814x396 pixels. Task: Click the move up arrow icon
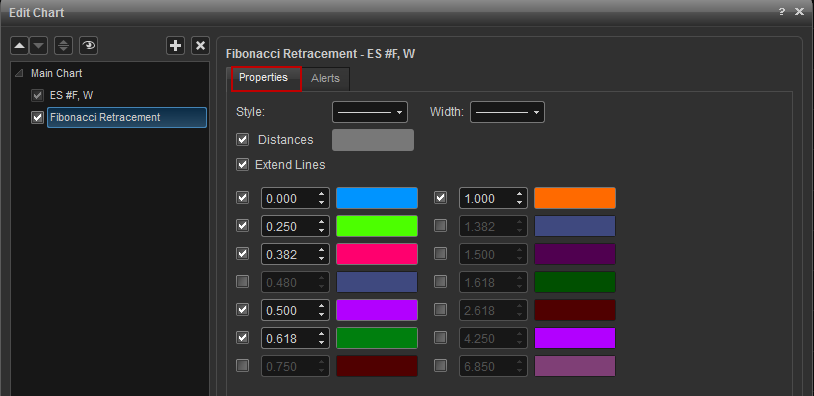pyautogui.click(x=20, y=46)
